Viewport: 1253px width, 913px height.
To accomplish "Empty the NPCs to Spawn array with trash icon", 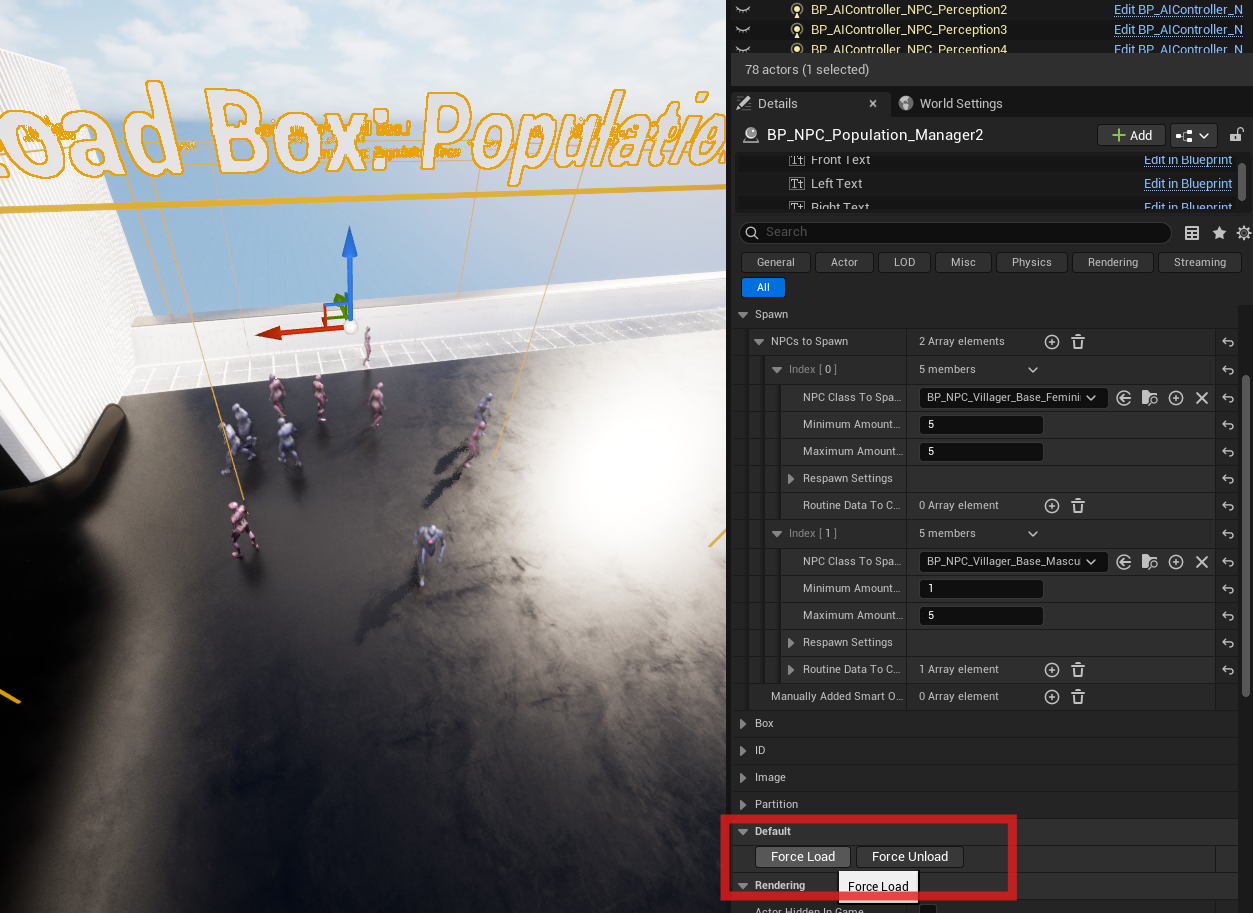I will (1078, 342).
